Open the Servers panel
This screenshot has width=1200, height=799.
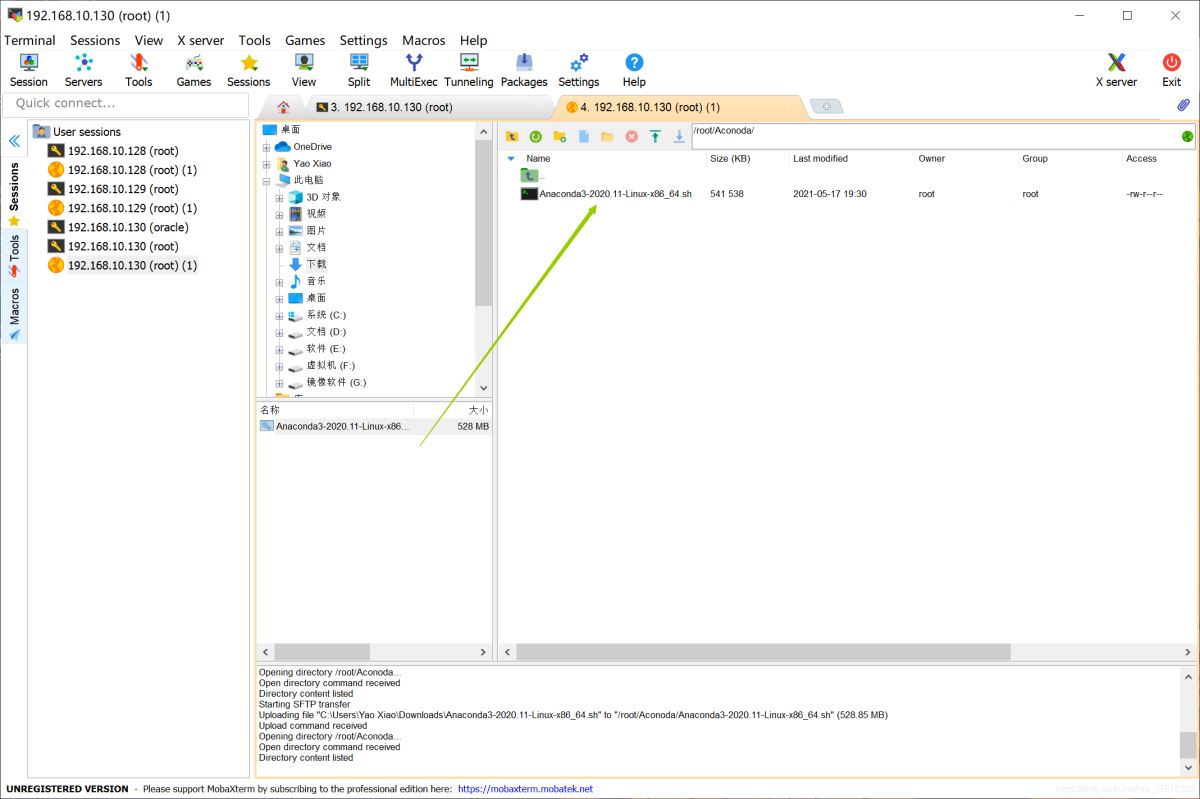pyautogui.click(x=83, y=68)
